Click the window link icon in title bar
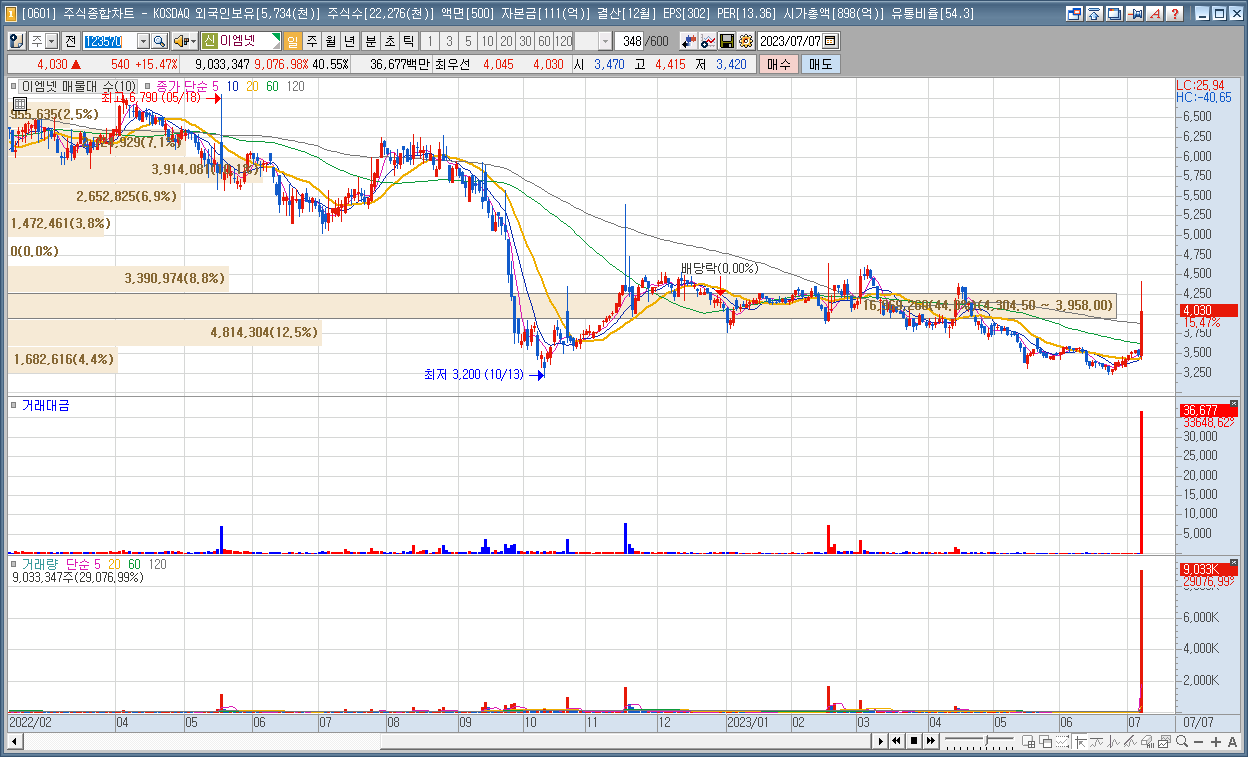The height and width of the screenshot is (757, 1248). (x=1074, y=14)
